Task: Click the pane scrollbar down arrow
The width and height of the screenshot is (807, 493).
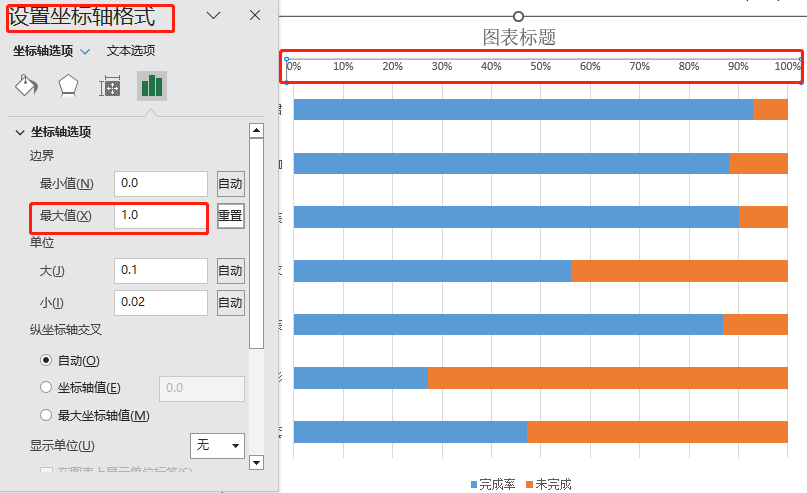Action: (x=256, y=463)
